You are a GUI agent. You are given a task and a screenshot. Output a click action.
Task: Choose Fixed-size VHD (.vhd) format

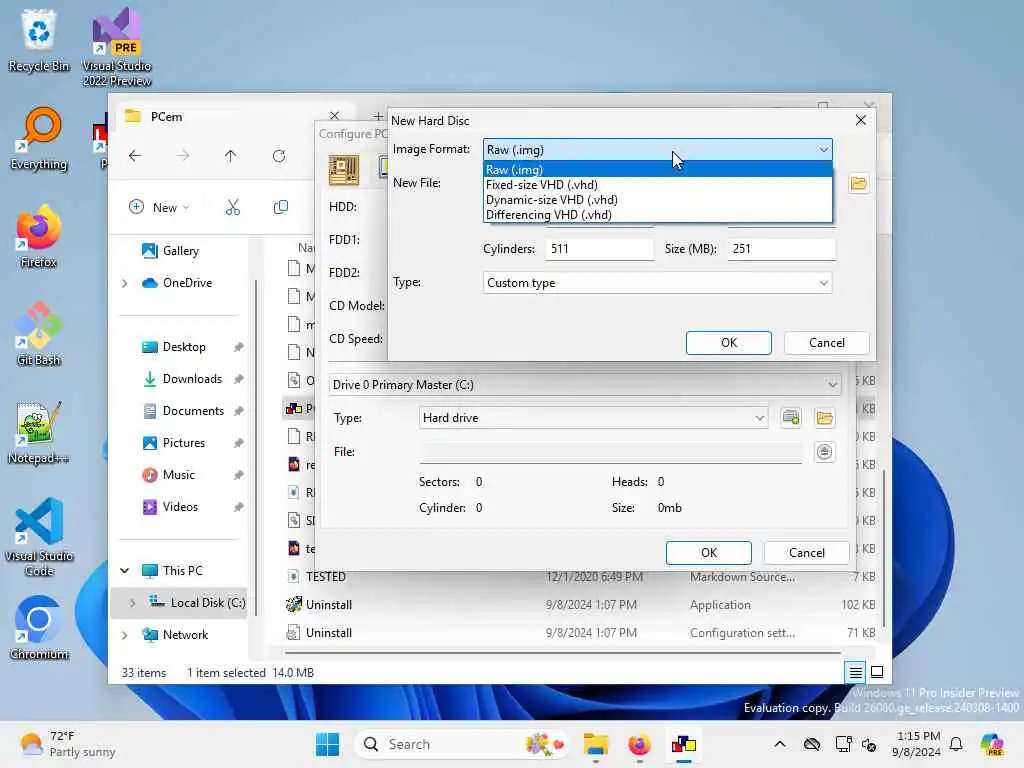point(658,185)
